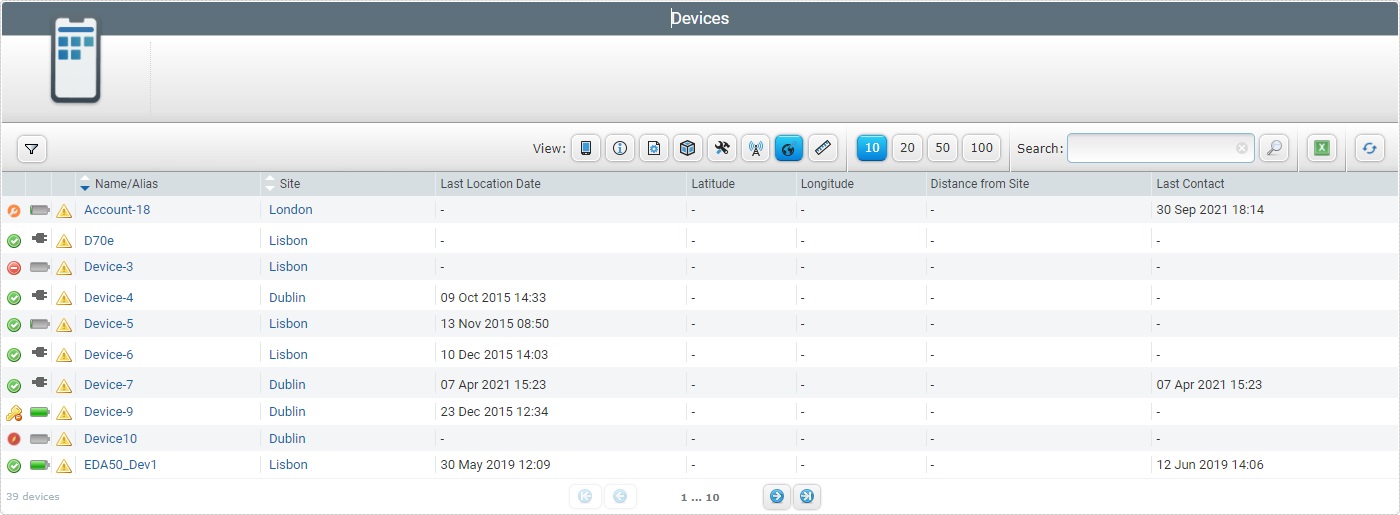The width and height of the screenshot is (1400, 515).
Task: Click the date 30 May 2019 12:09
Action: pyautogui.click(x=496, y=465)
